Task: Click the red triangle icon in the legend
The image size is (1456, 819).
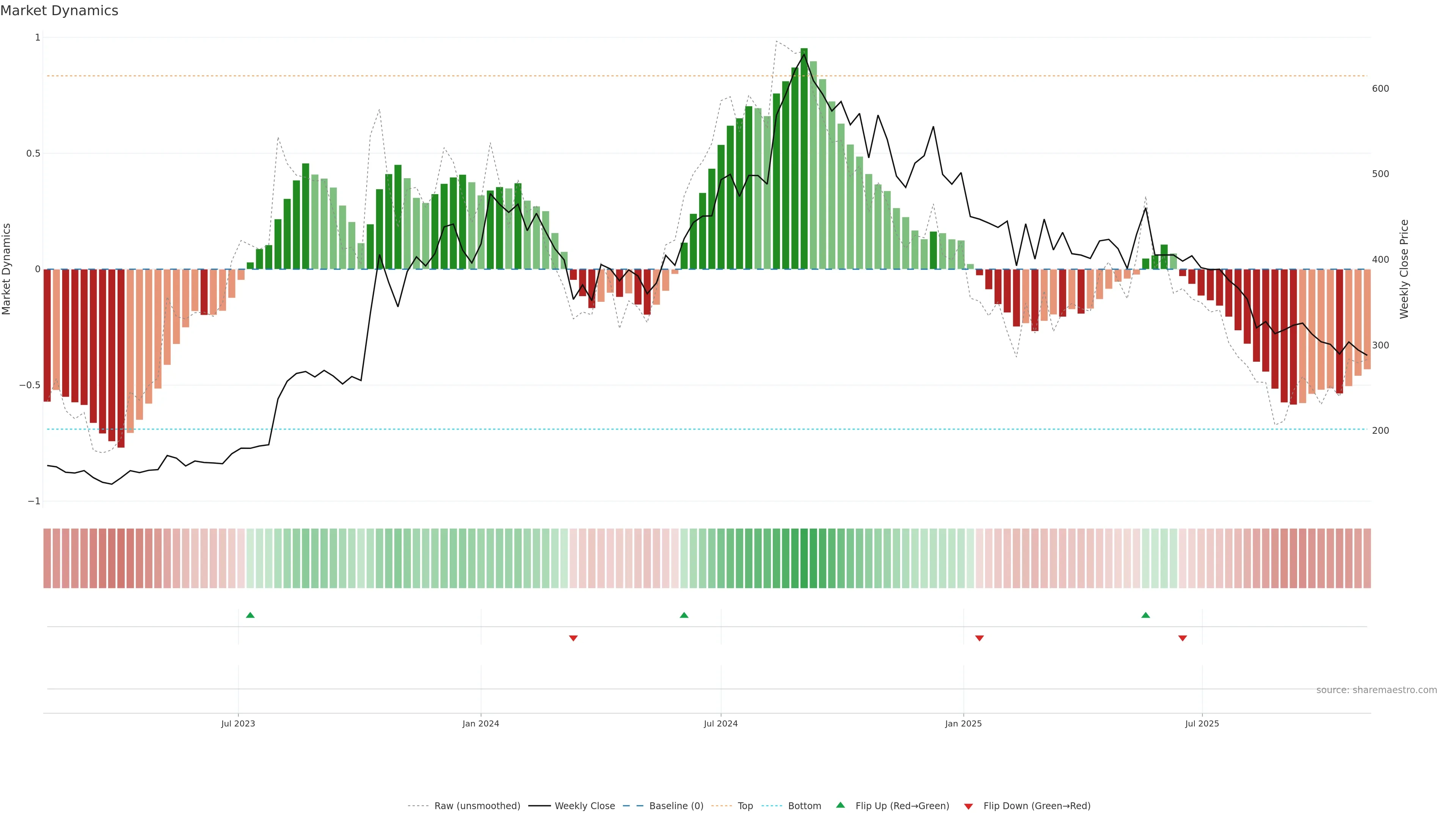Action: 968,806
